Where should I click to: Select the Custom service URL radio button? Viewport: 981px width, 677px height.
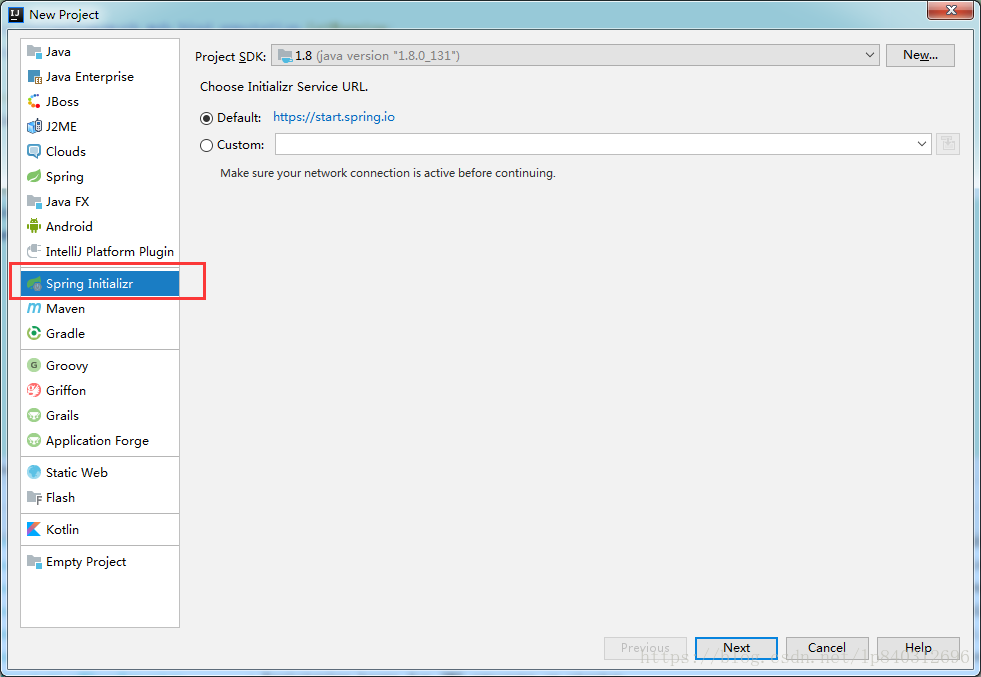[206, 145]
